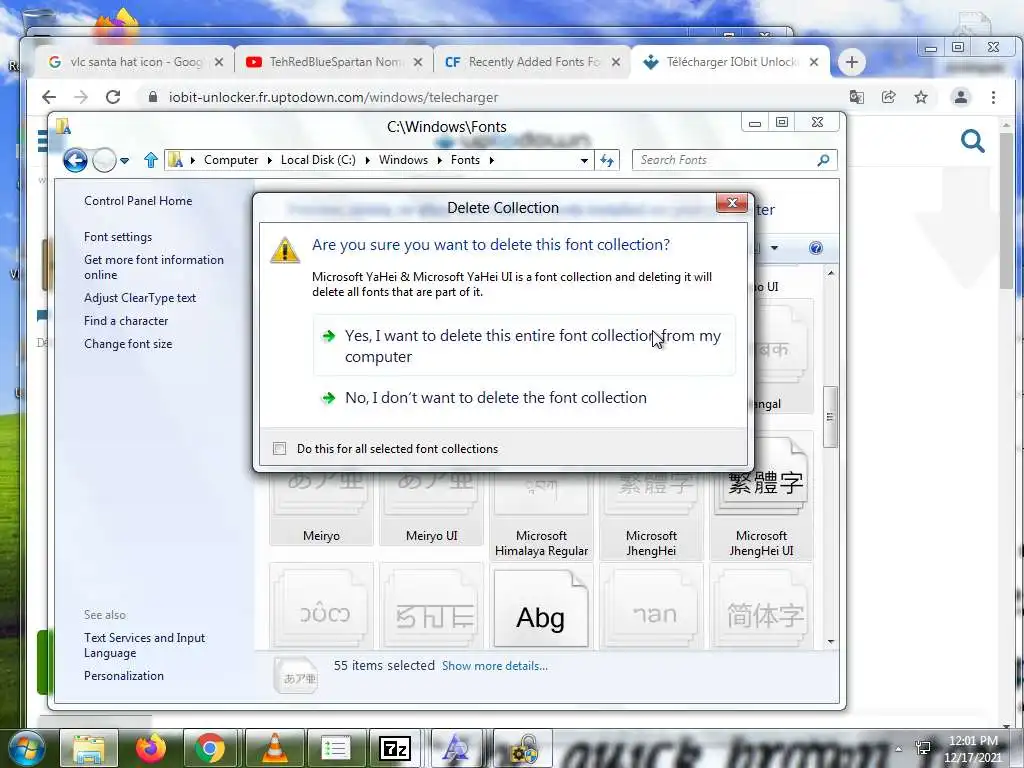Click Fonts in the breadcrumb path
The height and width of the screenshot is (768, 1024).
pos(465,160)
